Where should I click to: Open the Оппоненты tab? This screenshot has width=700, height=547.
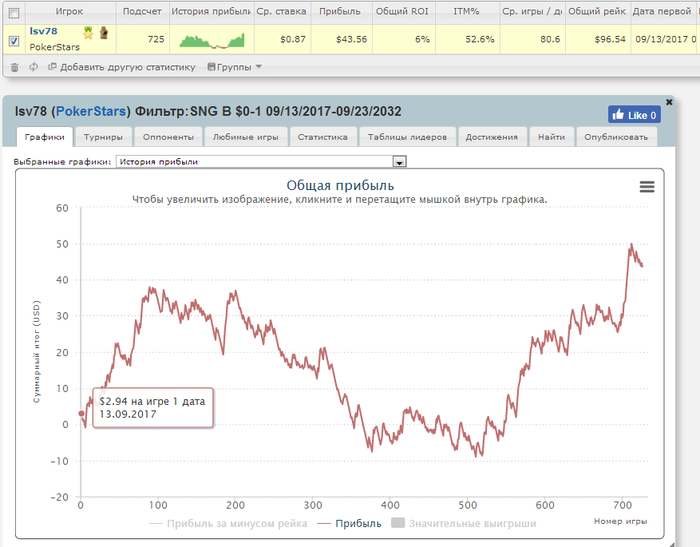coord(168,137)
